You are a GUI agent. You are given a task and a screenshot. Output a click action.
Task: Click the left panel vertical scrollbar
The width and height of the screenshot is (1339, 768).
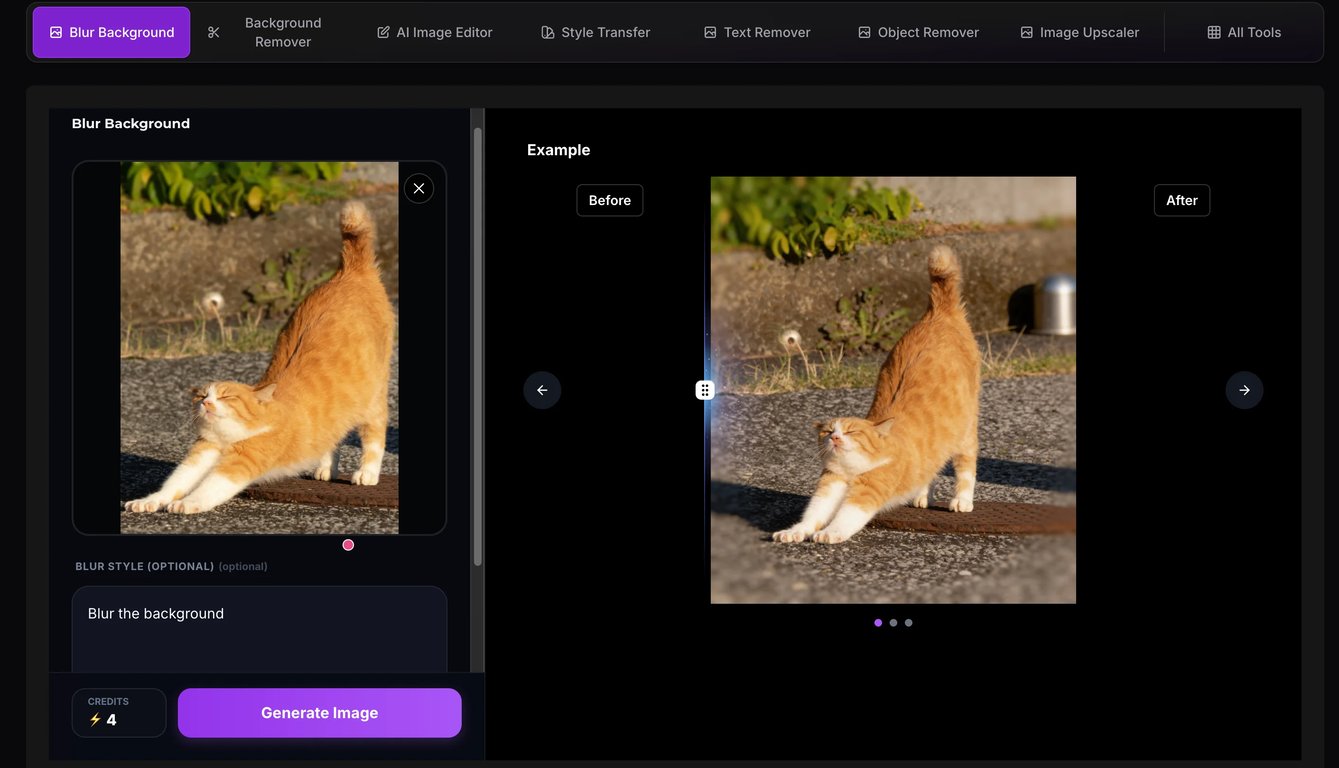[x=478, y=345]
